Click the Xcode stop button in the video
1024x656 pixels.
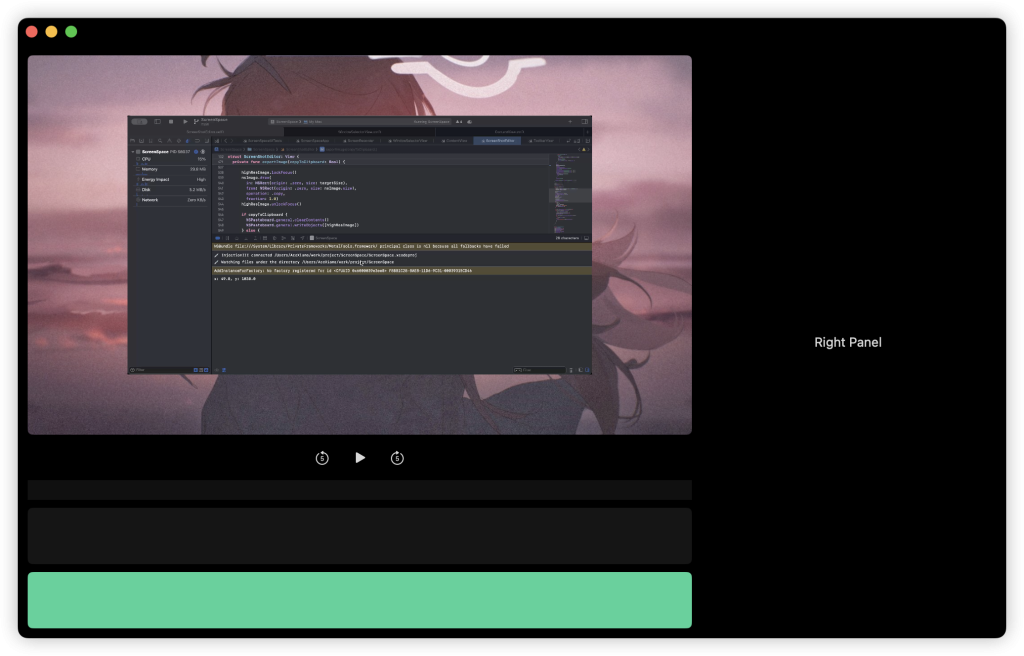(171, 121)
